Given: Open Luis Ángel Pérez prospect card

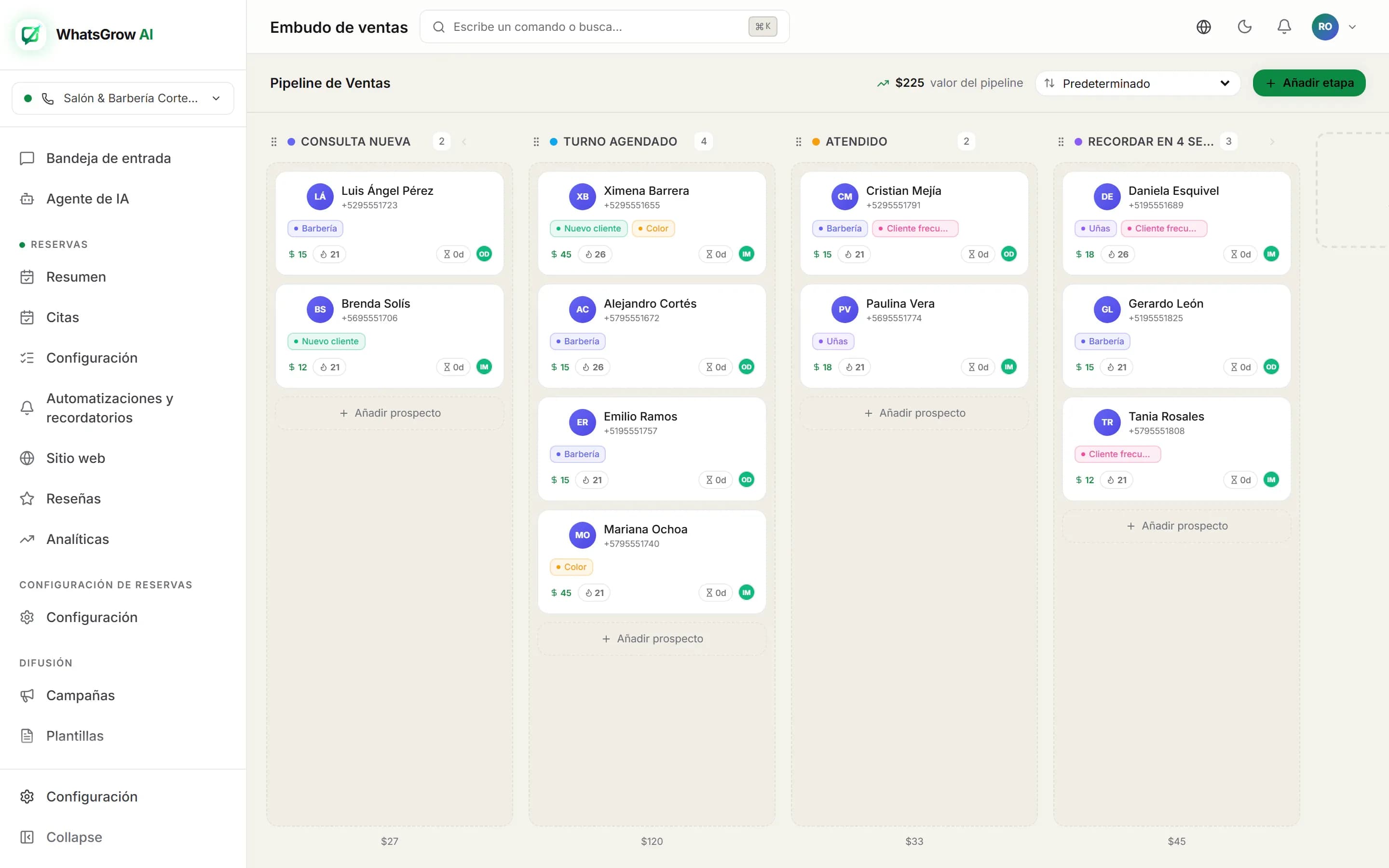Looking at the screenshot, I should coord(390,223).
